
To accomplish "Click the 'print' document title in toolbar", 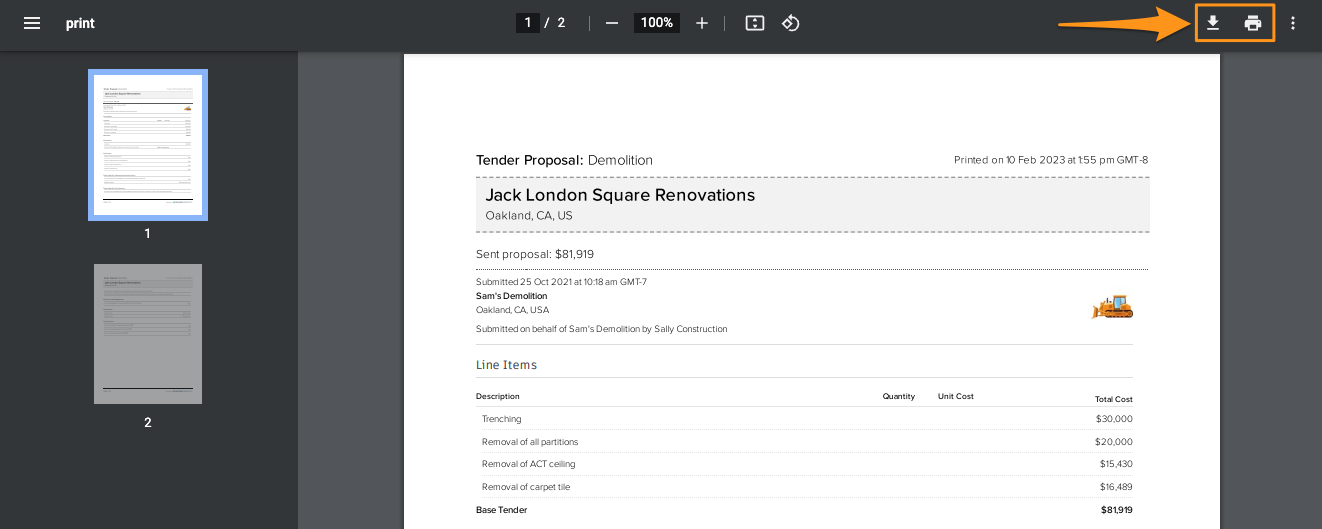I will [x=80, y=23].
